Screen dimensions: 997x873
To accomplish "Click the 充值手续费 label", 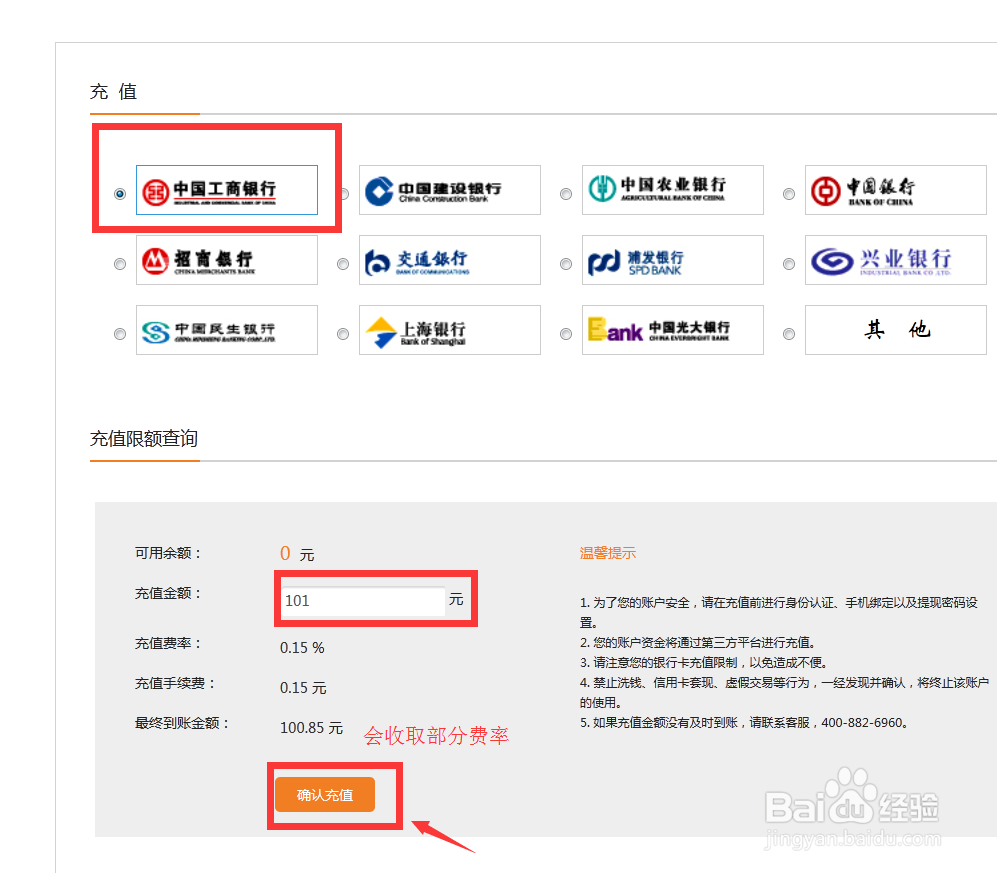I will click(175, 684).
